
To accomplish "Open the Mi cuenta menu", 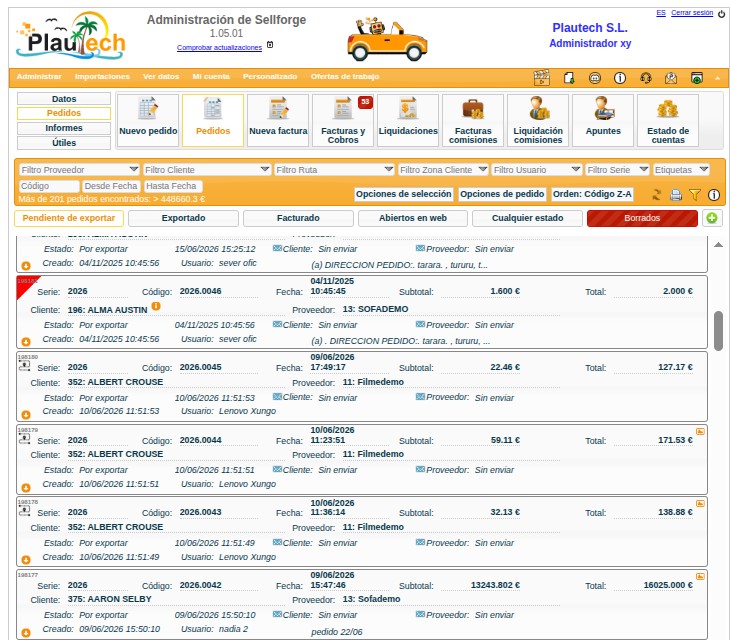I will pyautogui.click(x=211, y=76).
